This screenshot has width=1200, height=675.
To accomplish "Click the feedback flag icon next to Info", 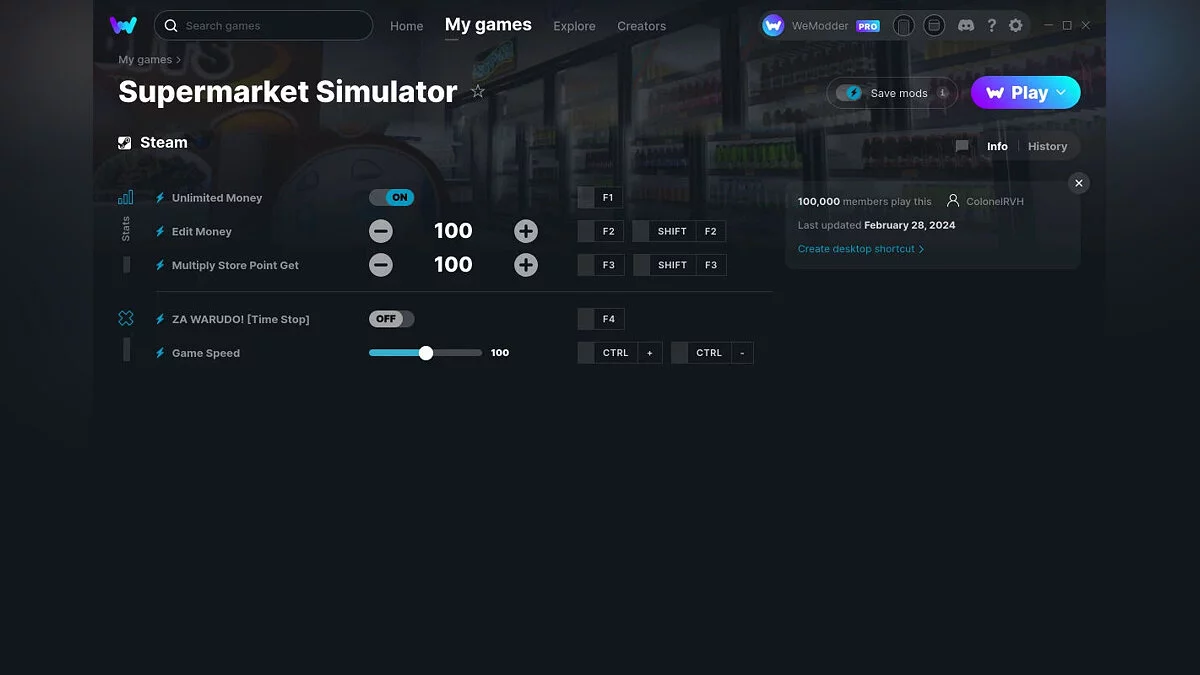I will pos(961,146).
